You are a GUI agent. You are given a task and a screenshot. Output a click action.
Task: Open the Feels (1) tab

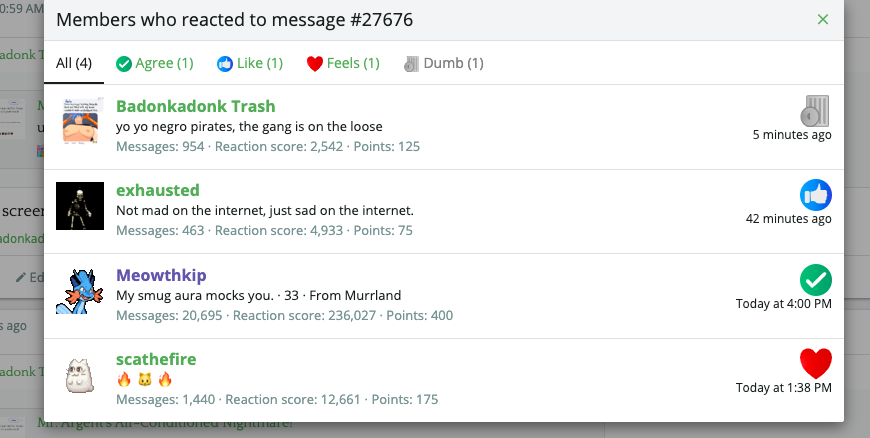(x=343, y=63)
